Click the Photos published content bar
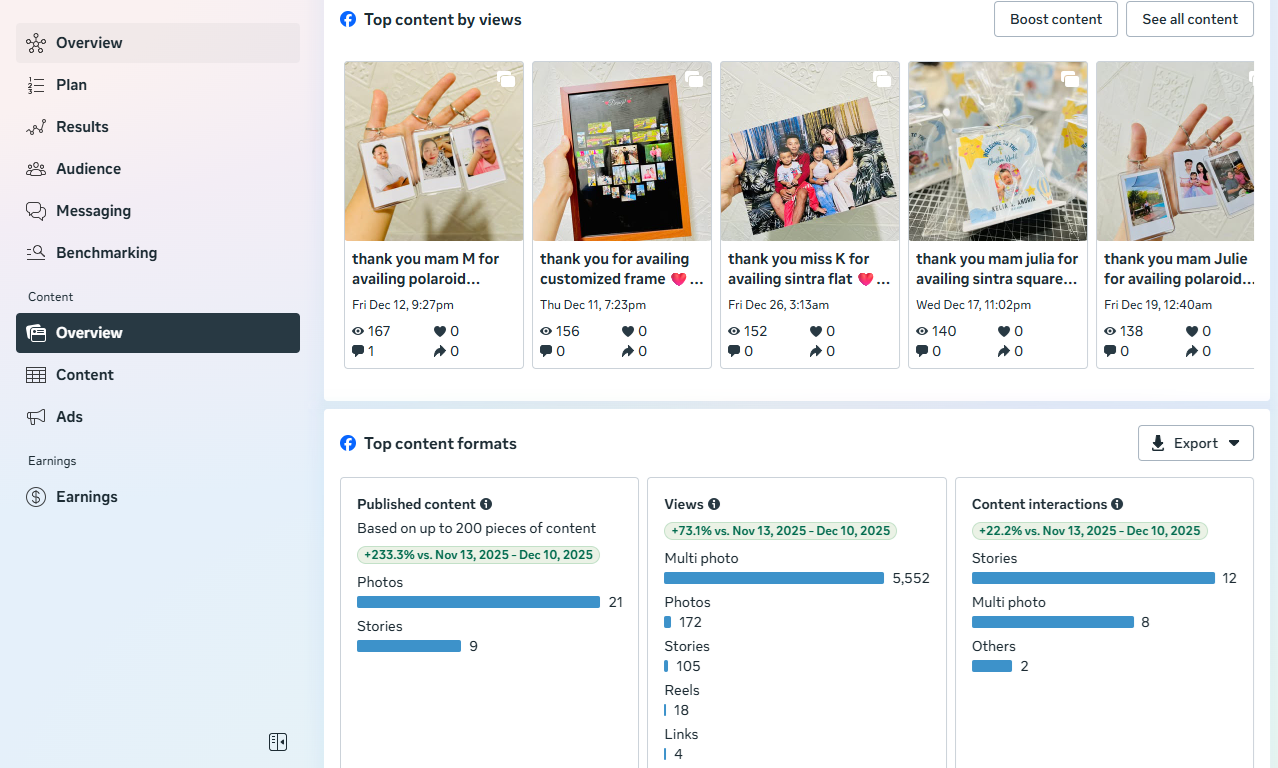The width and height of the screenshot is (1278, 768). [478, 602]
